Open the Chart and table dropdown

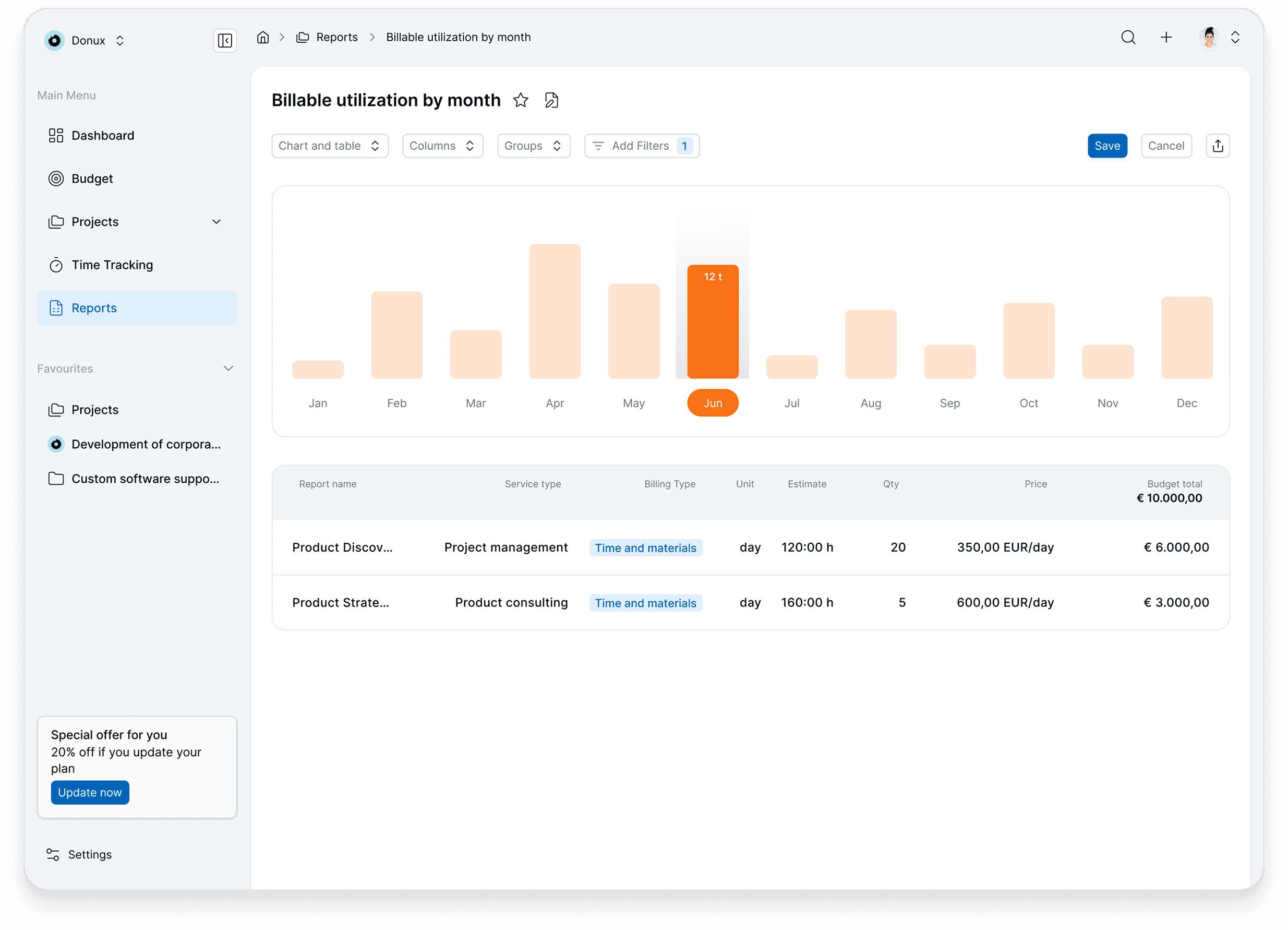[329, 146]
